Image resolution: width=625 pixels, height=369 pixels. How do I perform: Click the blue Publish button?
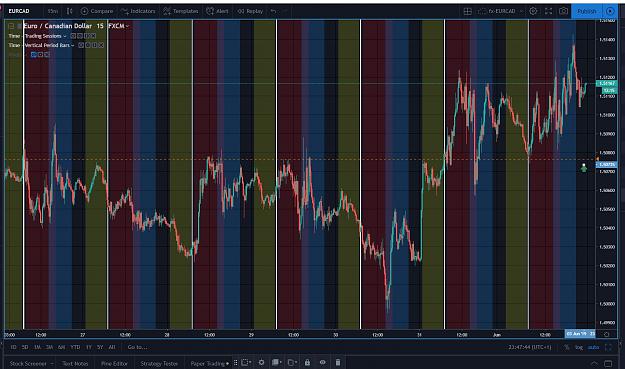tap(587, 11)
